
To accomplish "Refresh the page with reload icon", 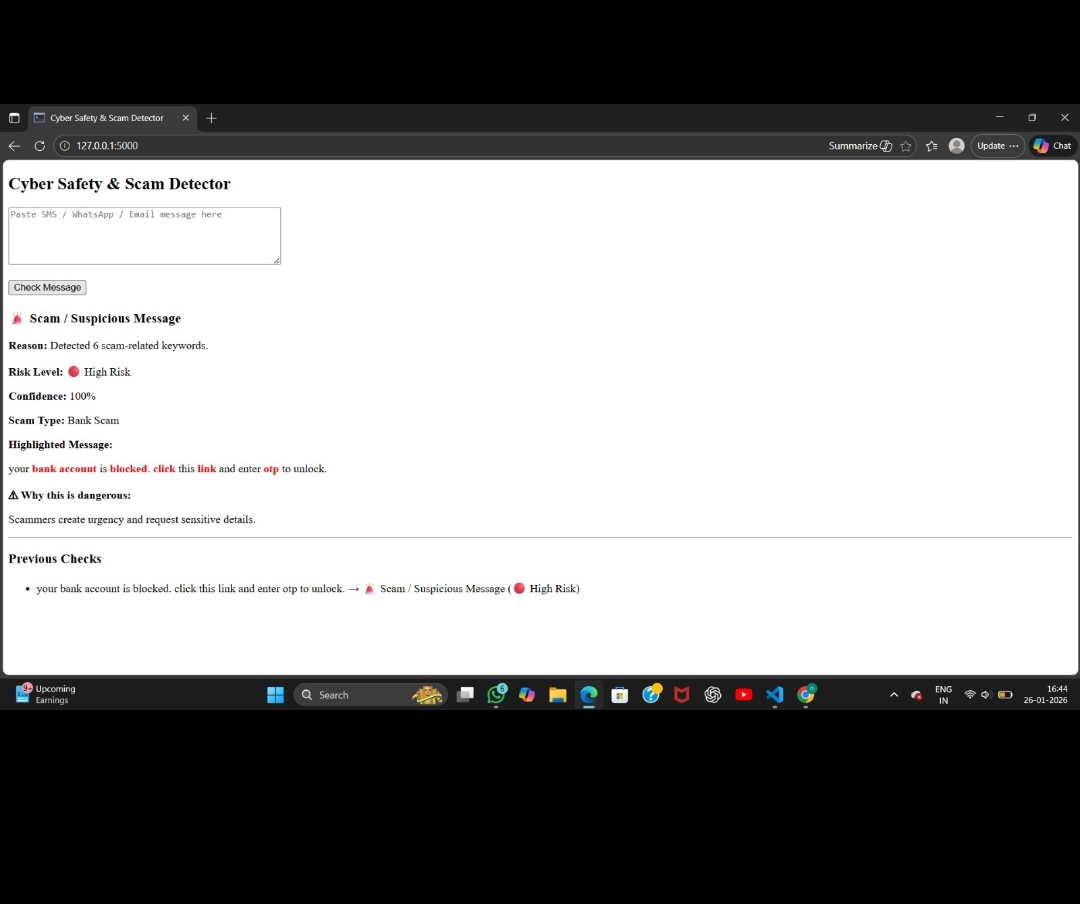I will (39, 145).
